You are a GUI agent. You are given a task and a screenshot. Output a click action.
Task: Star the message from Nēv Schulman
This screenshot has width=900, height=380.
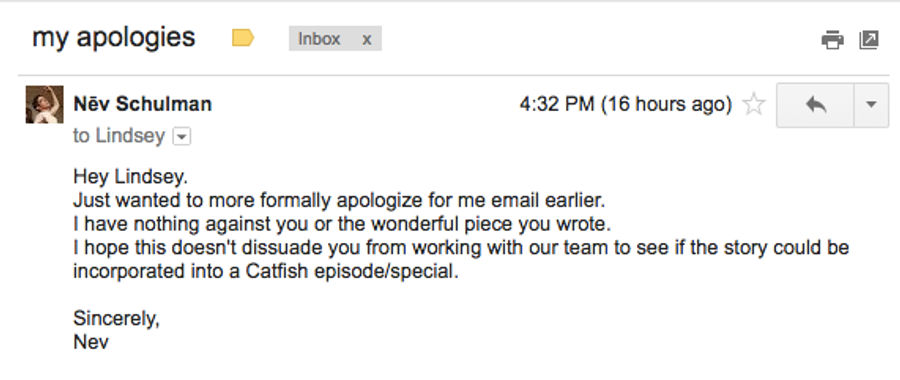pos(754,104)
